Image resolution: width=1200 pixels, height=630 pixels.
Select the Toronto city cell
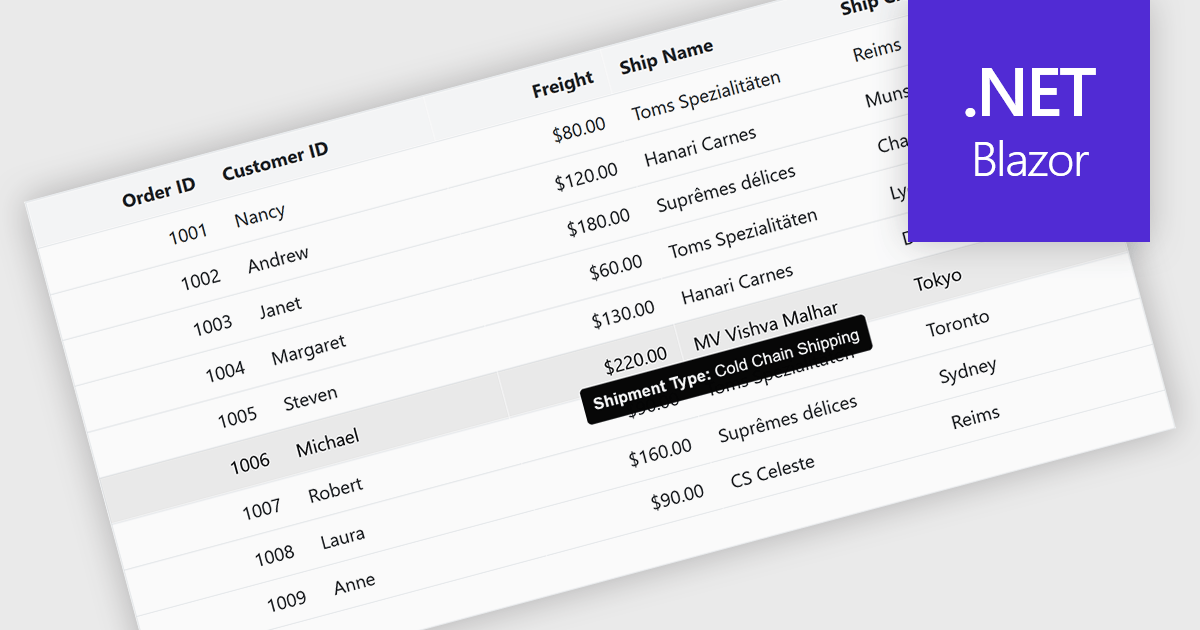click(x=957, y=324)
